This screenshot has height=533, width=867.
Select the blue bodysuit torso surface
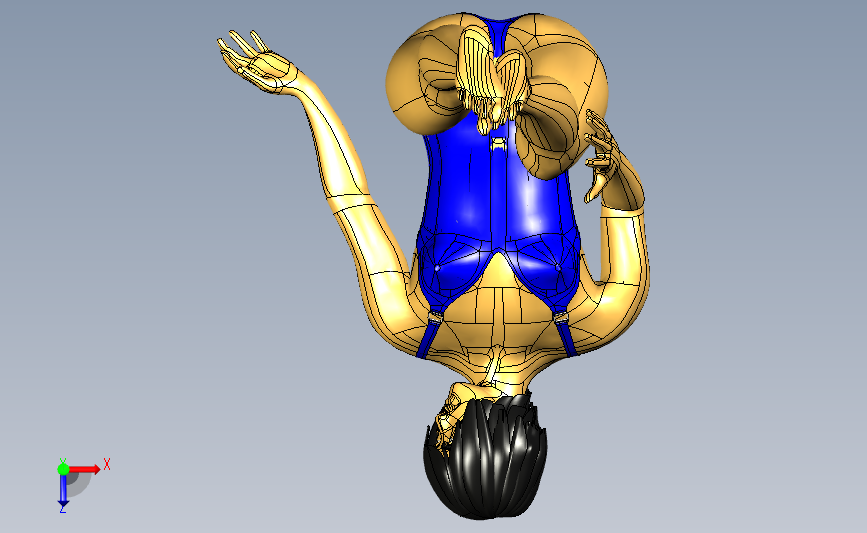click(x=498, y=216)
